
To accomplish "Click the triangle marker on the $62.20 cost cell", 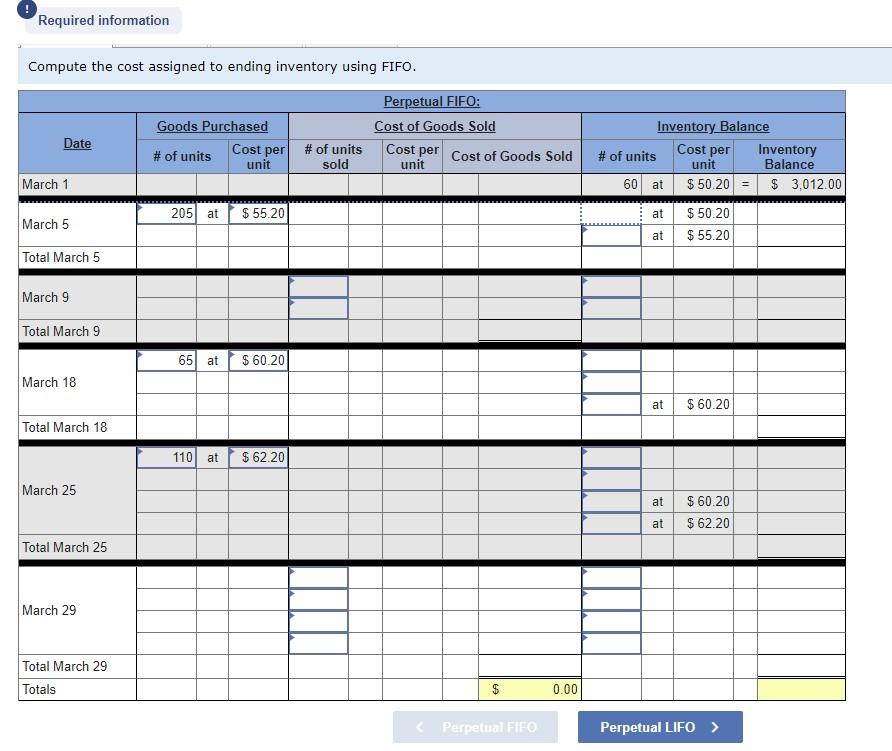I will pyautogui.click(x=230, y=450).
